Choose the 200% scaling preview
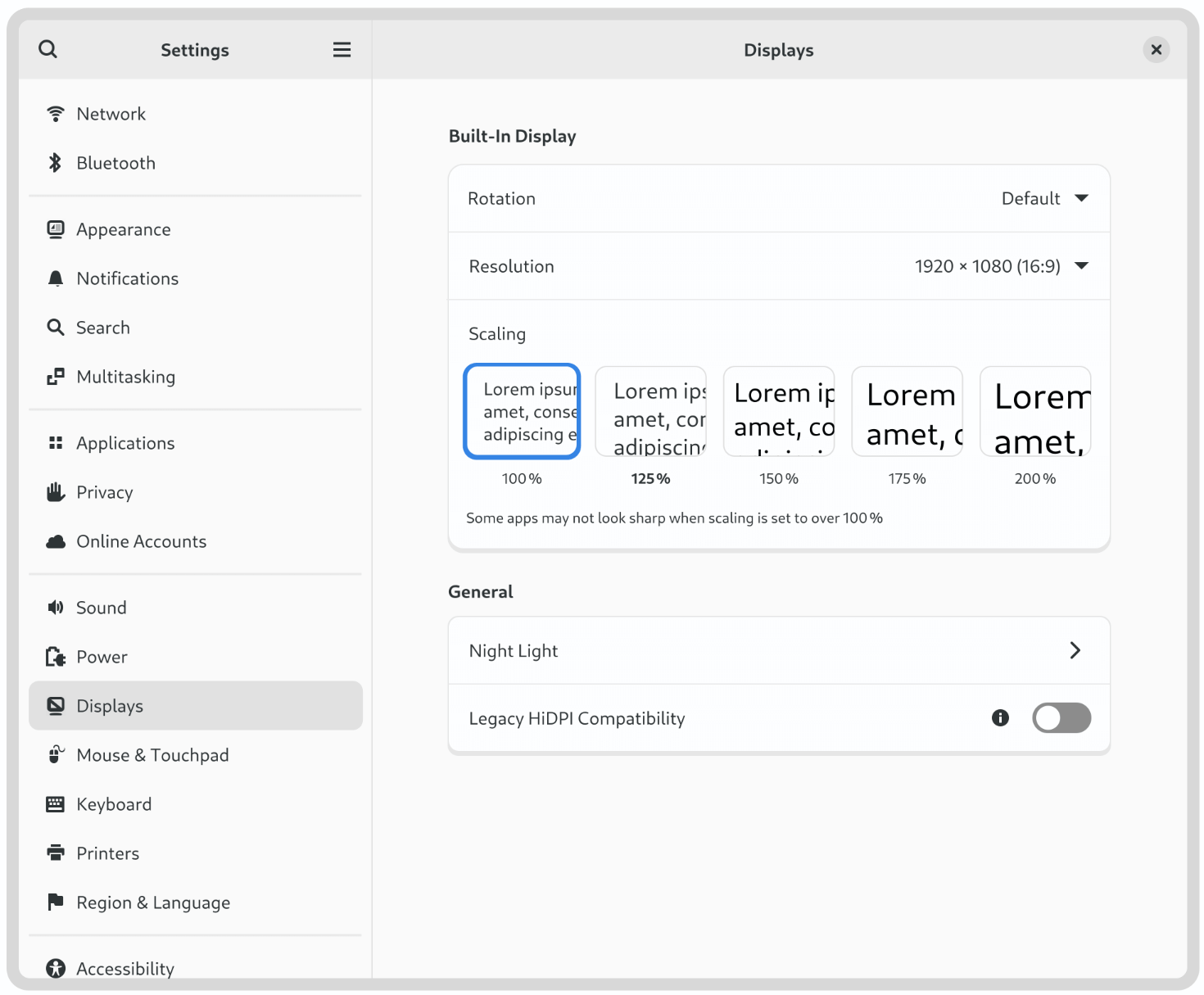Viewport: 1204px width, 995px height. 1035,411
